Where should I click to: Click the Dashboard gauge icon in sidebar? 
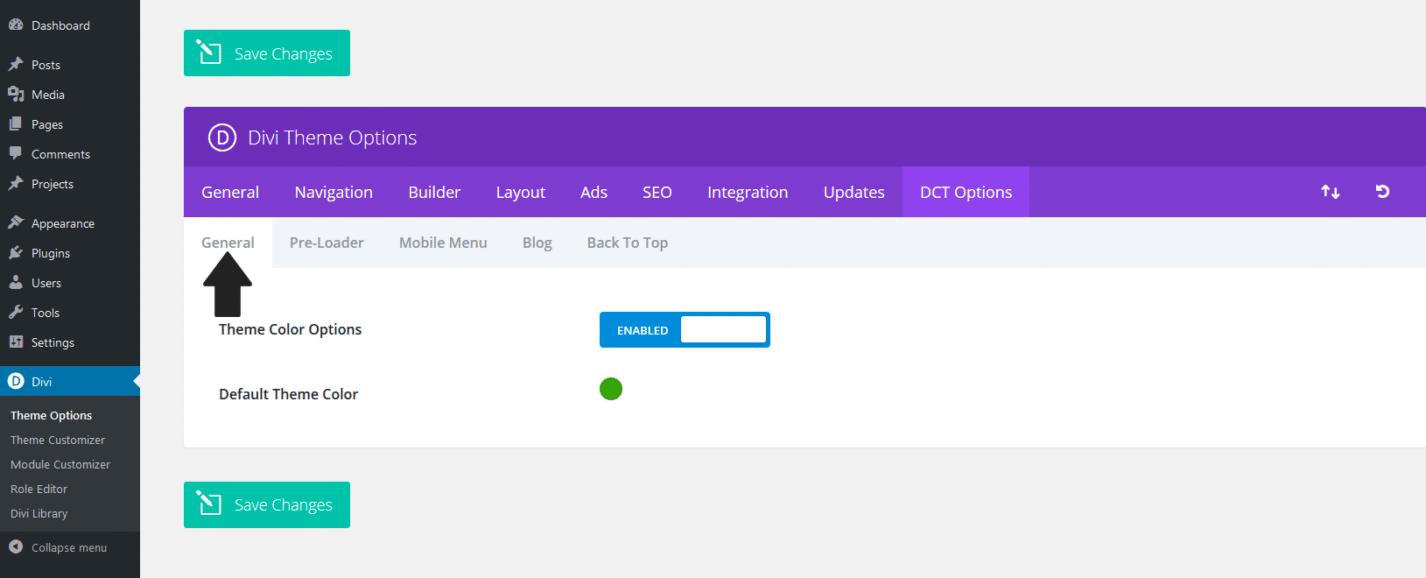pos(15,25)
